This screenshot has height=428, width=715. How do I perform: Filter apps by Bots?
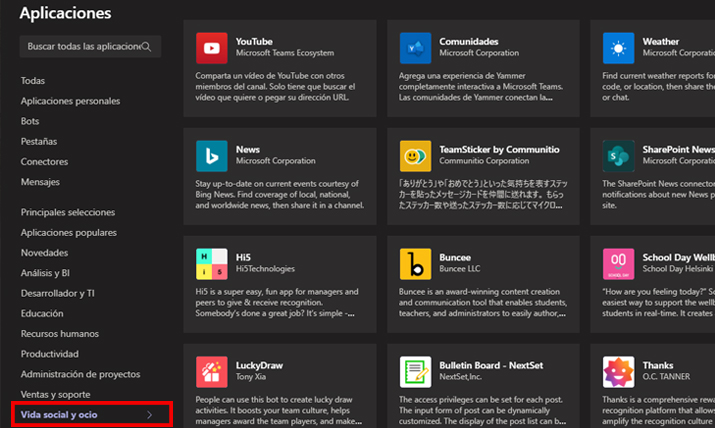tap(30, 121)
